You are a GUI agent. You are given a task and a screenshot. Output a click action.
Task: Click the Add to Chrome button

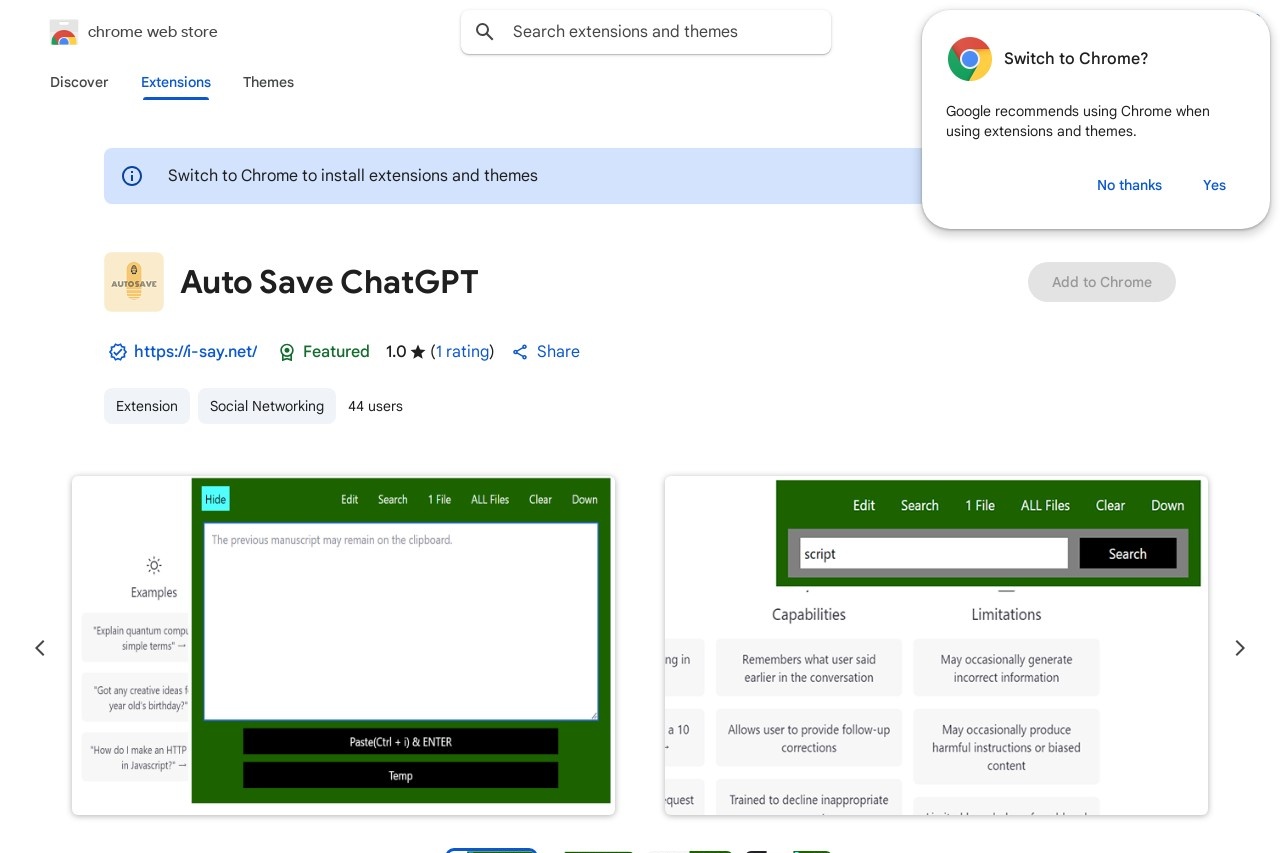tap(1102, 282)
